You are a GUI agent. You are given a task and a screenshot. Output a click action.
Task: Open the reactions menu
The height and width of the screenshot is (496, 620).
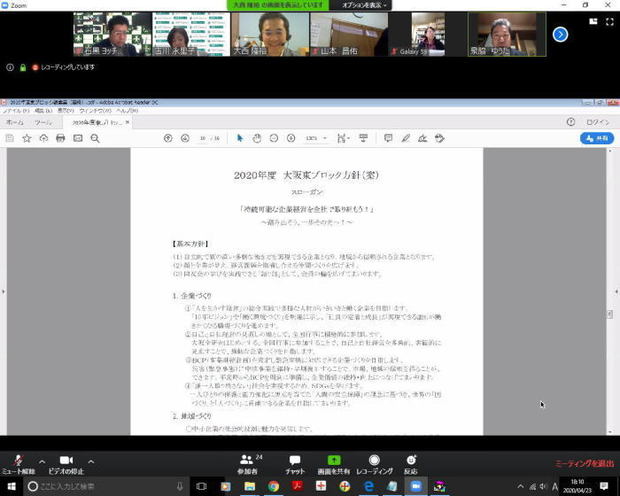pos(411,464)
